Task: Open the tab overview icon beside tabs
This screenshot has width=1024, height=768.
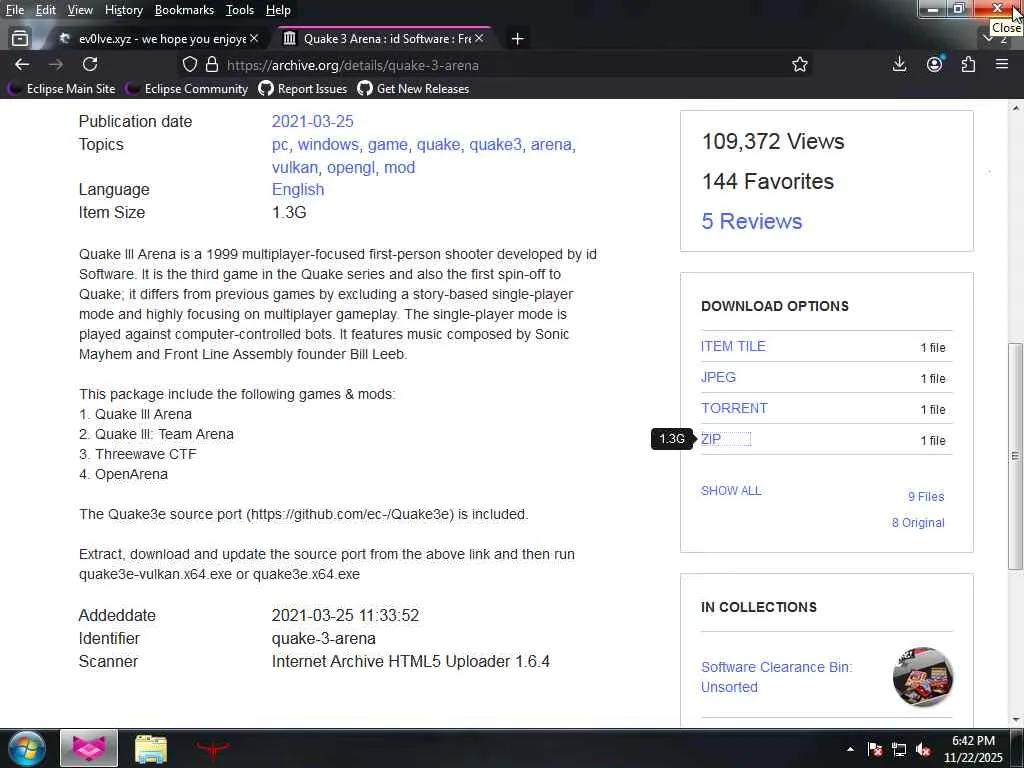Action: click(20, 39)
